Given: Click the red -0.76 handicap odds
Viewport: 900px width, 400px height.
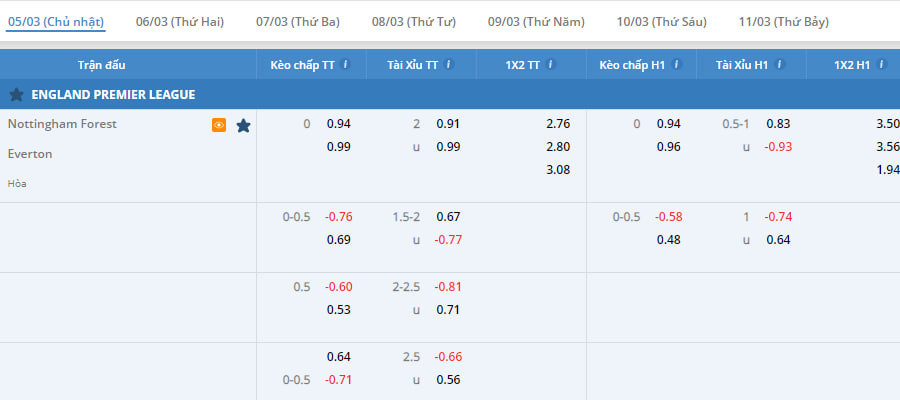Looking at the screenshot, I should click(338, 216).
